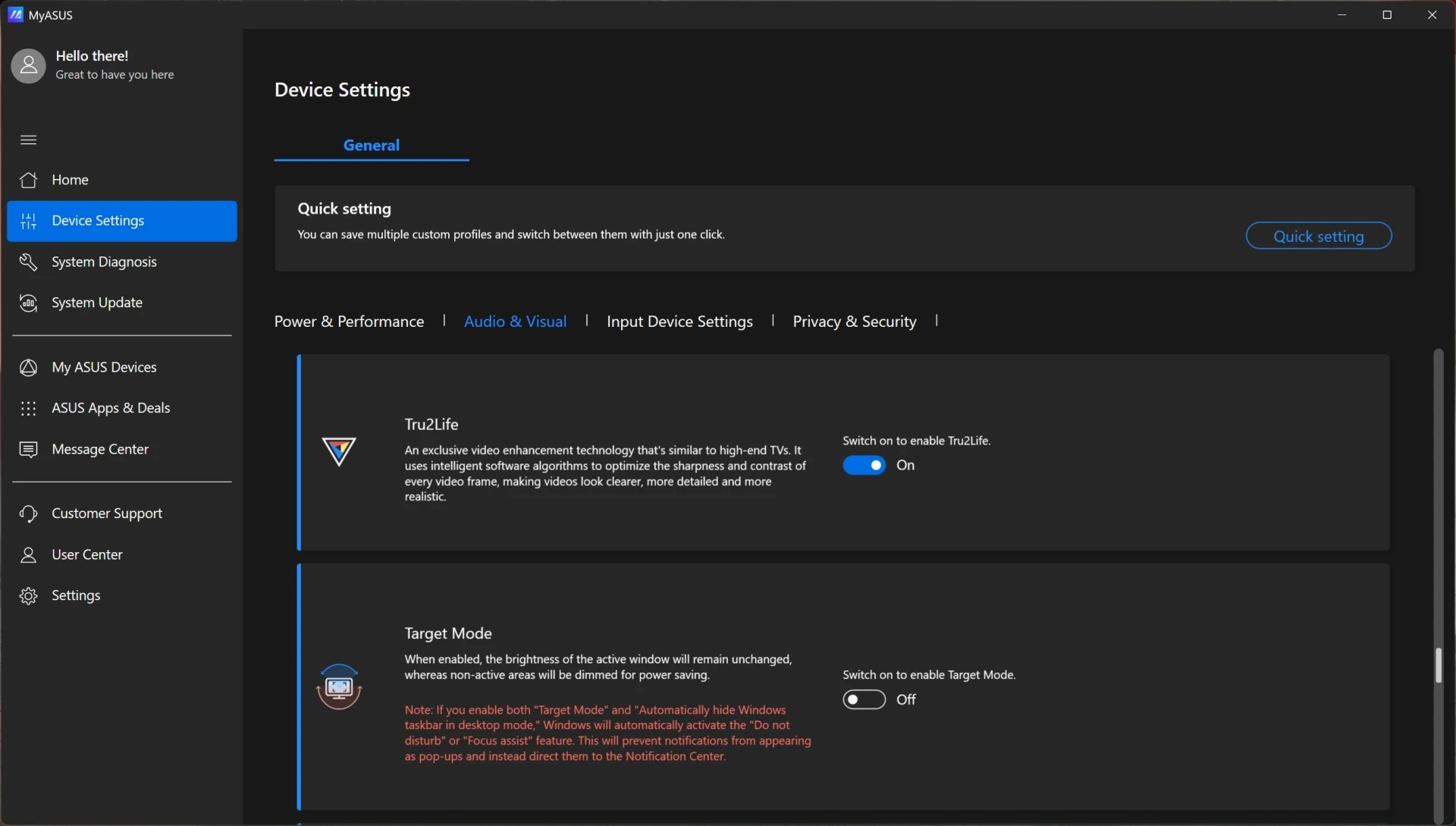Image resolution: width=1456 pixels, height=826 pixels.
Task: Click the Quick setting button
Action: tap(1318, 236)
